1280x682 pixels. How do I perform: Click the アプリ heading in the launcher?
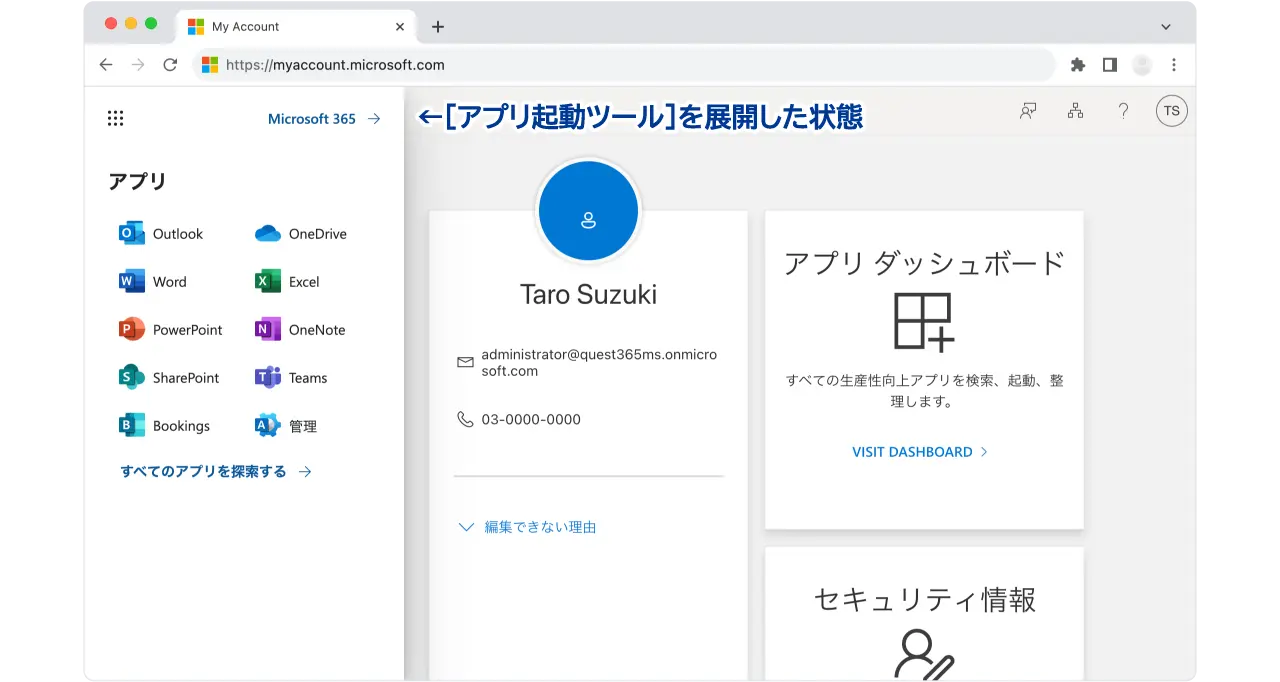(137, 181)
